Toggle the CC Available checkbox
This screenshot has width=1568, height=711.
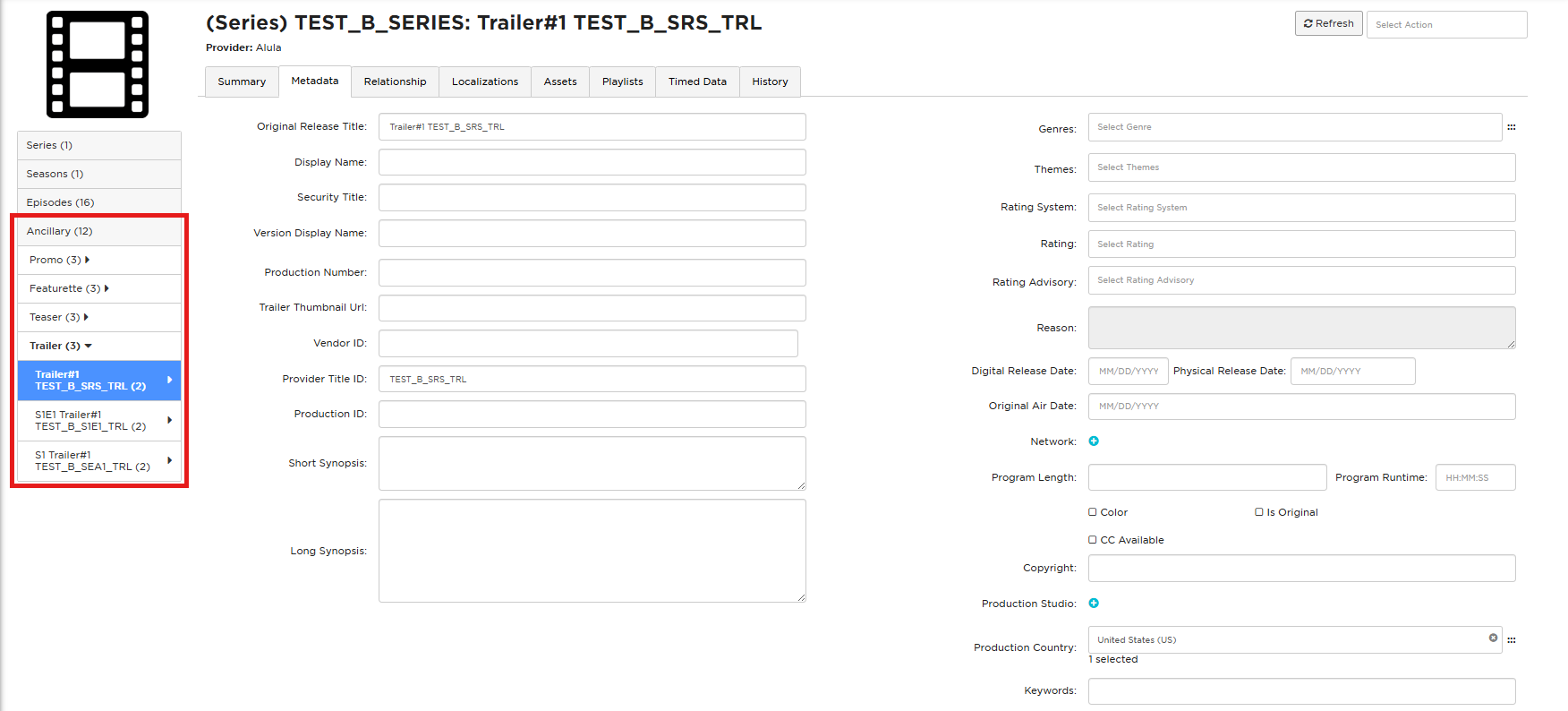tap(1093, 540)
